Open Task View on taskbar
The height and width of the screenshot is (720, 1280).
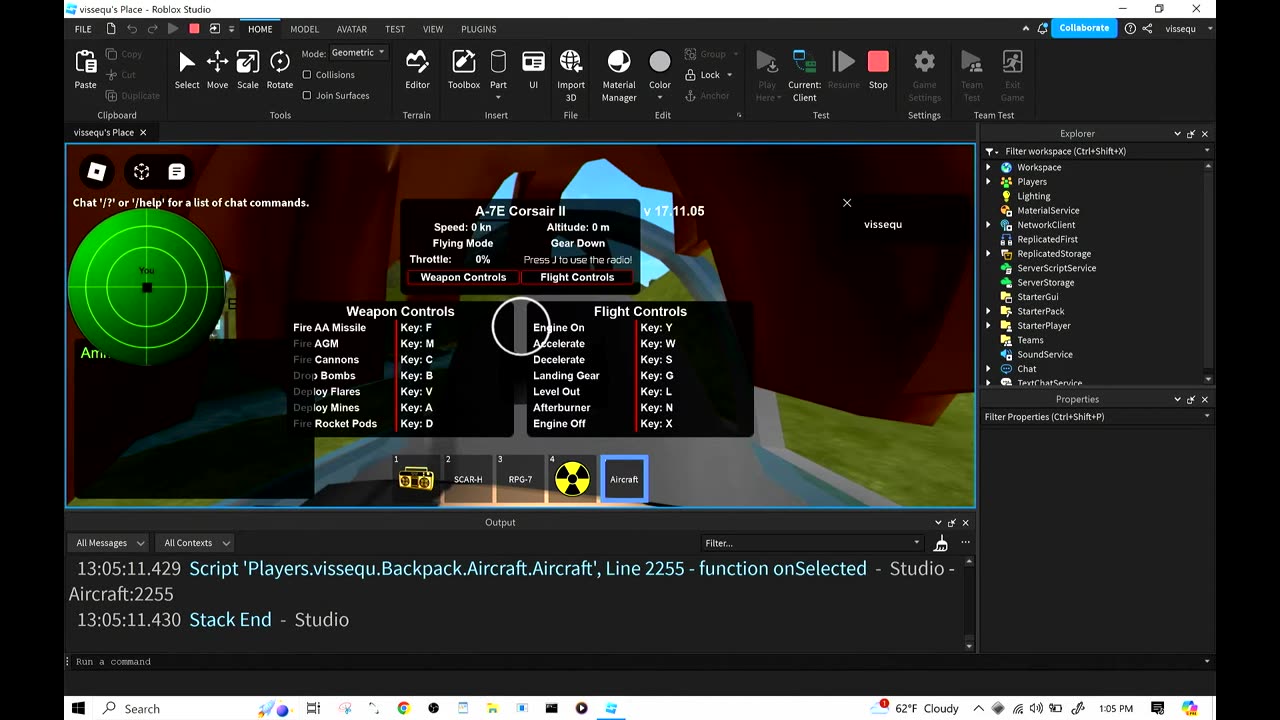313,708
